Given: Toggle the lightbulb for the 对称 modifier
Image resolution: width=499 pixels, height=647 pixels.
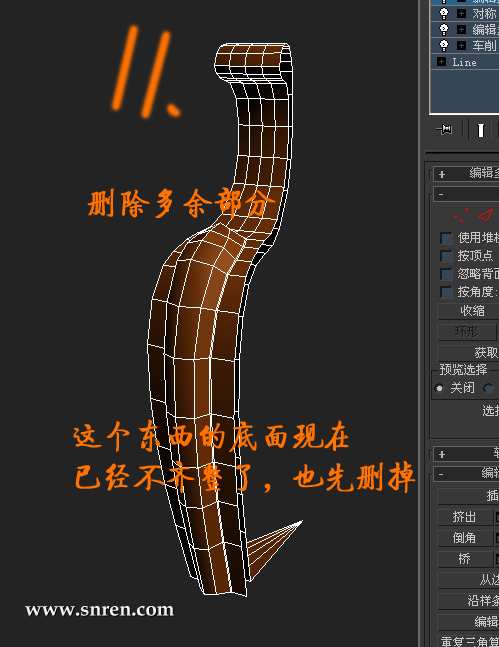Looking at the screenshot, I should [444, 14].
